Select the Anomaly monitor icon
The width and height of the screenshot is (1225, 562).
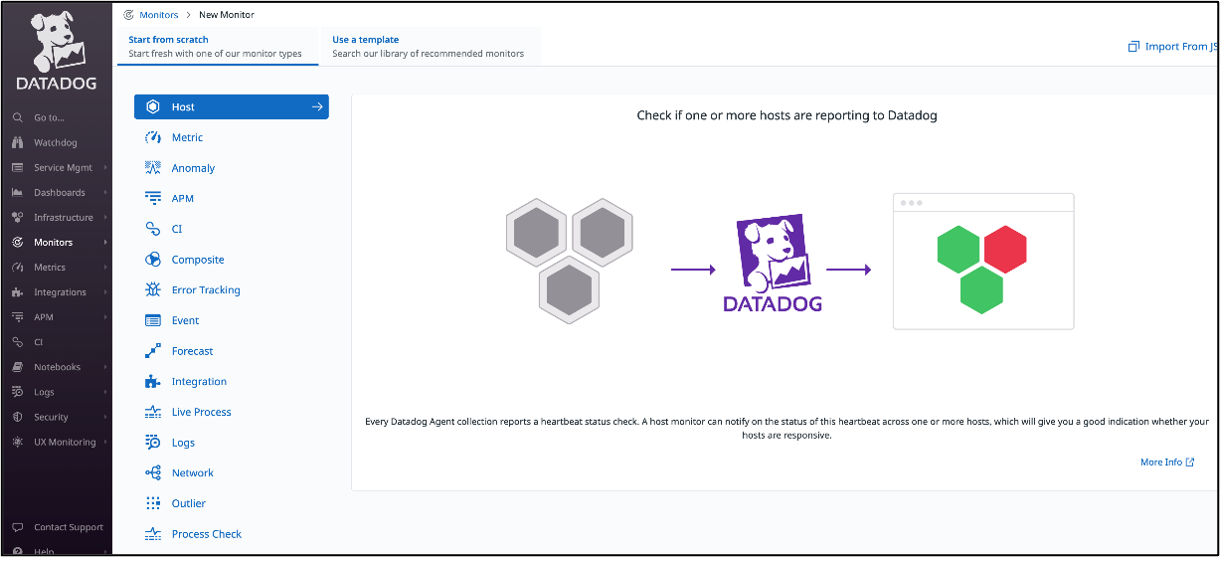tap(153, 168)
